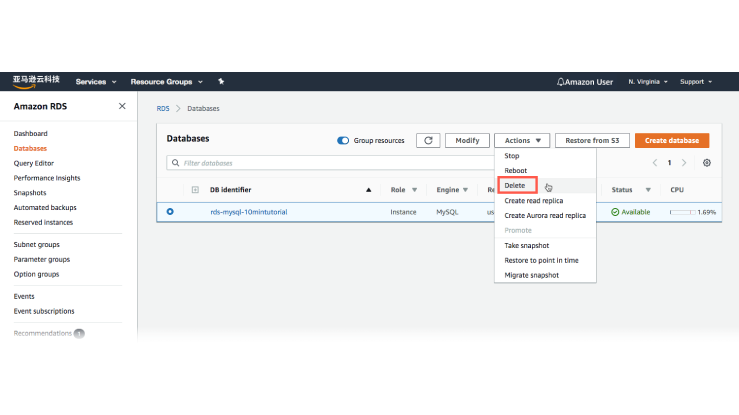Click the Create database button
Screen dimensions: 739x415
point(671,141)
